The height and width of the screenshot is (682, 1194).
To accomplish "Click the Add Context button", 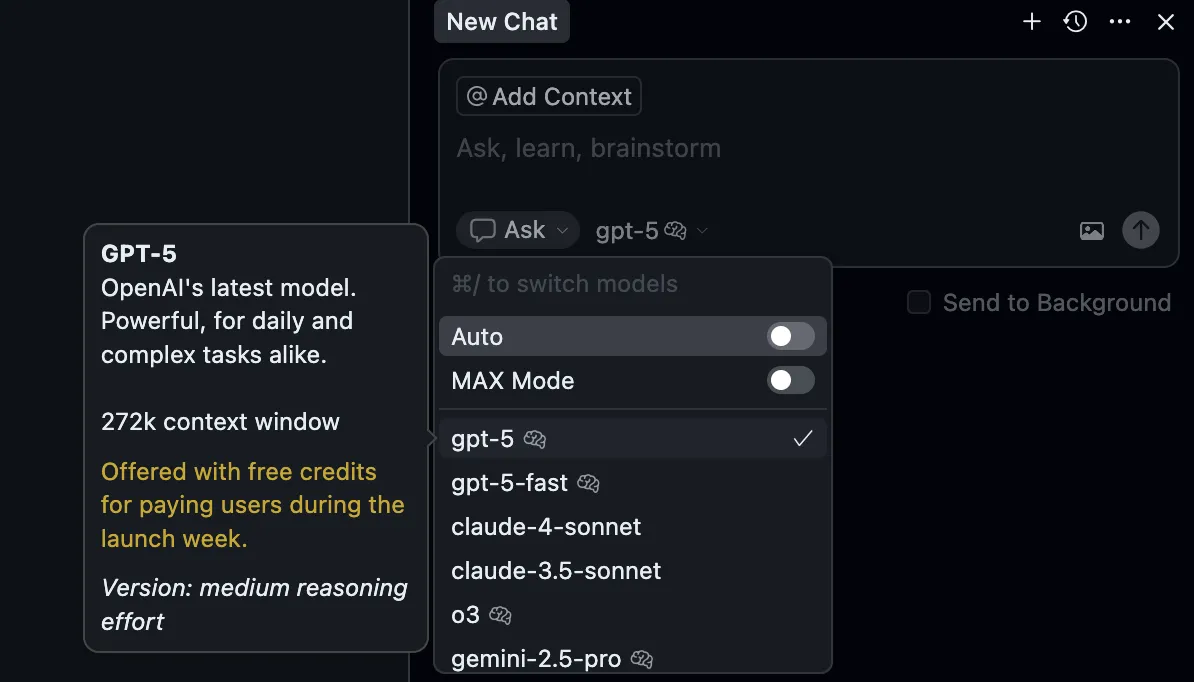I will (x=549, y=97).
